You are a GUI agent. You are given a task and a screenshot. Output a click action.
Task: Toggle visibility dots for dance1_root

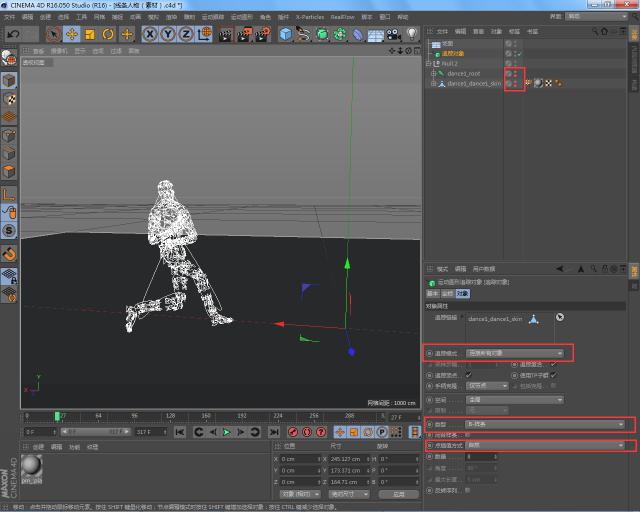515,74
